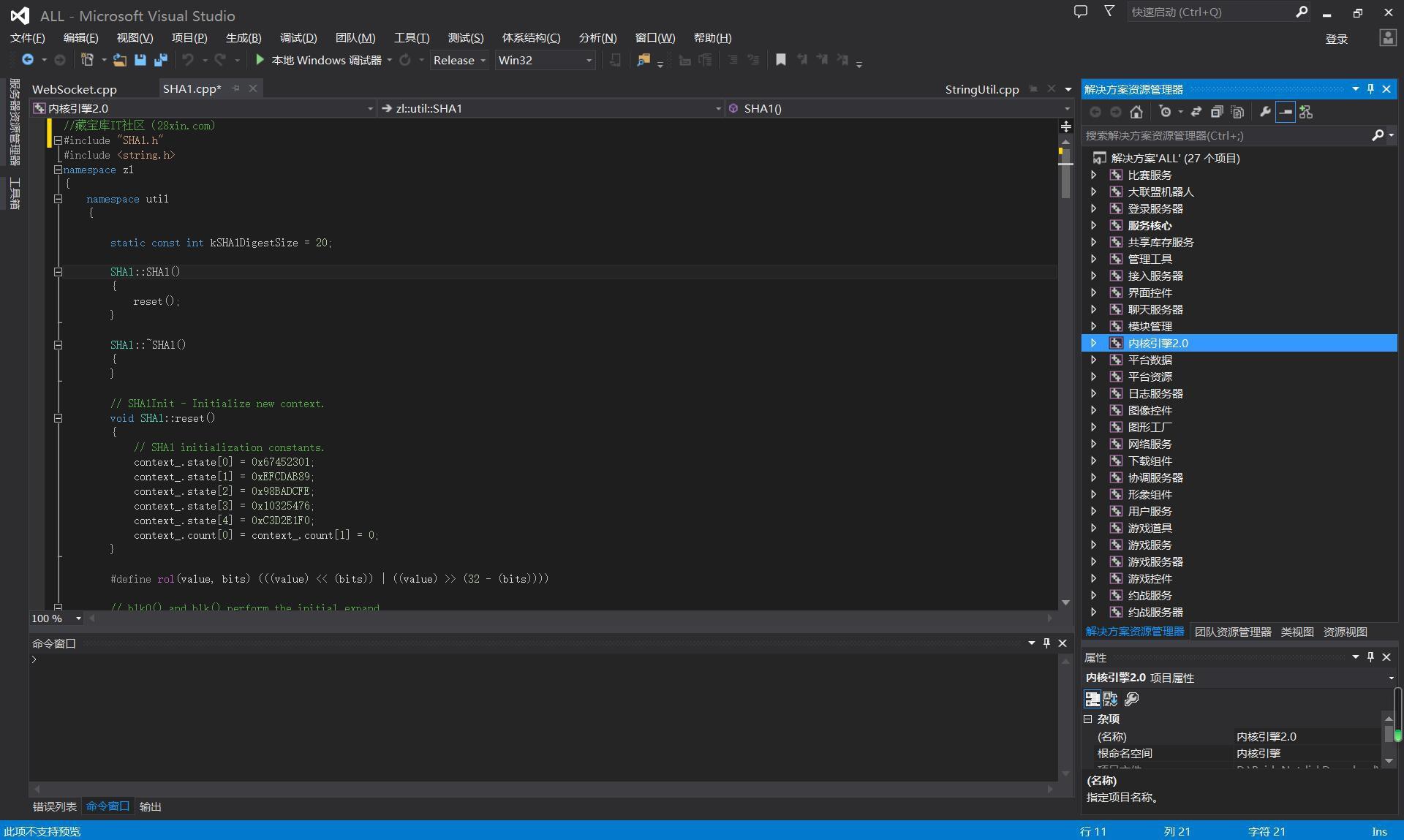Viewport: 1404px width, 840px height.
Task: Expand the 服务核心 project node
Action: click(1093, 225)
